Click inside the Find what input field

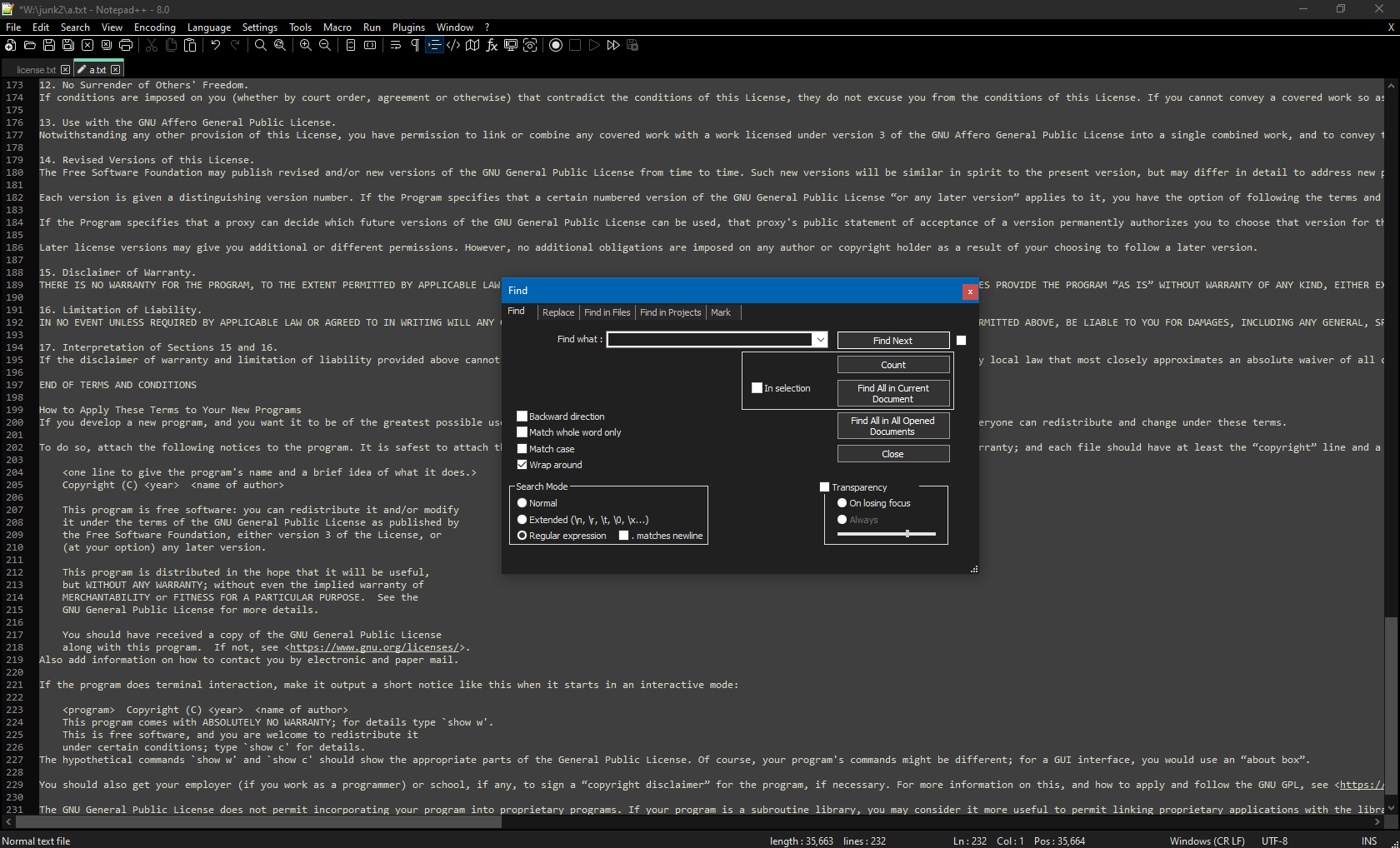tap(709, 340)
